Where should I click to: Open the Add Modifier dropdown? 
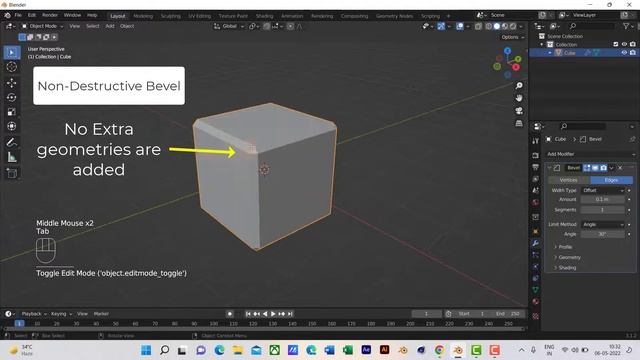591,154
